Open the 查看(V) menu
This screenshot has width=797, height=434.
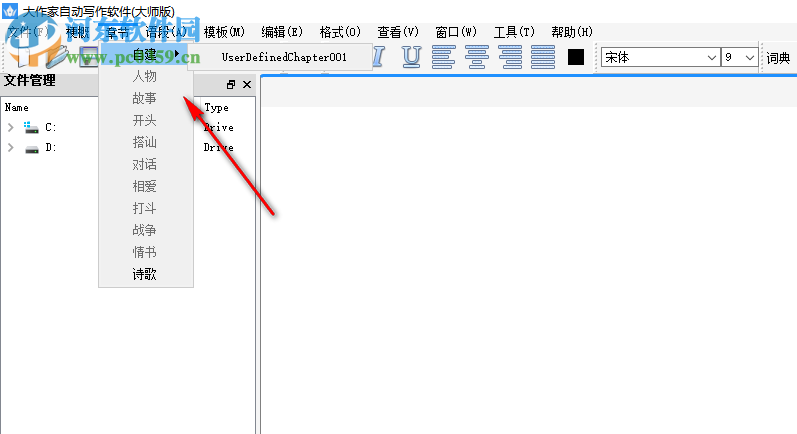pyautogui.click(x=398, y=32)
